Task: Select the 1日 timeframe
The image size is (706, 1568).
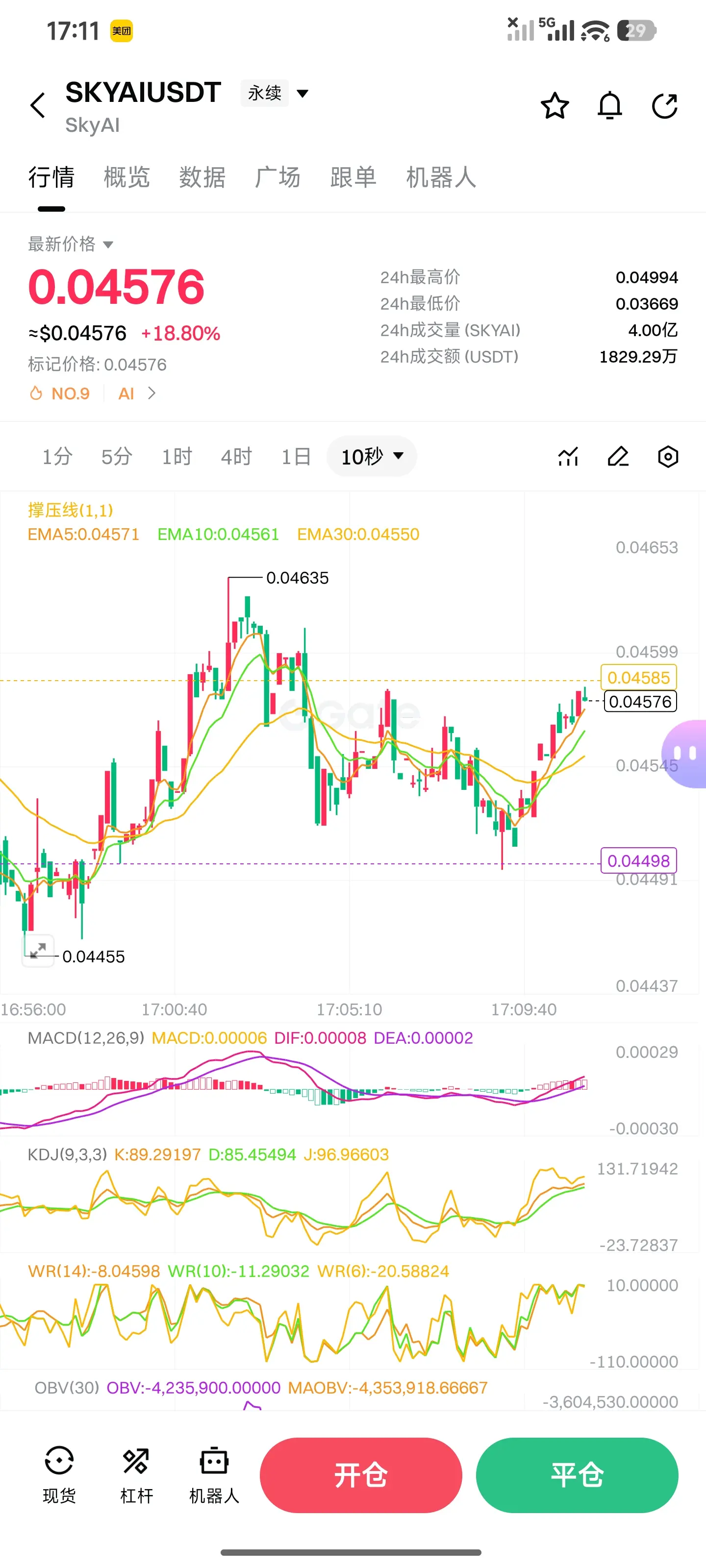Action: point(296,457)
